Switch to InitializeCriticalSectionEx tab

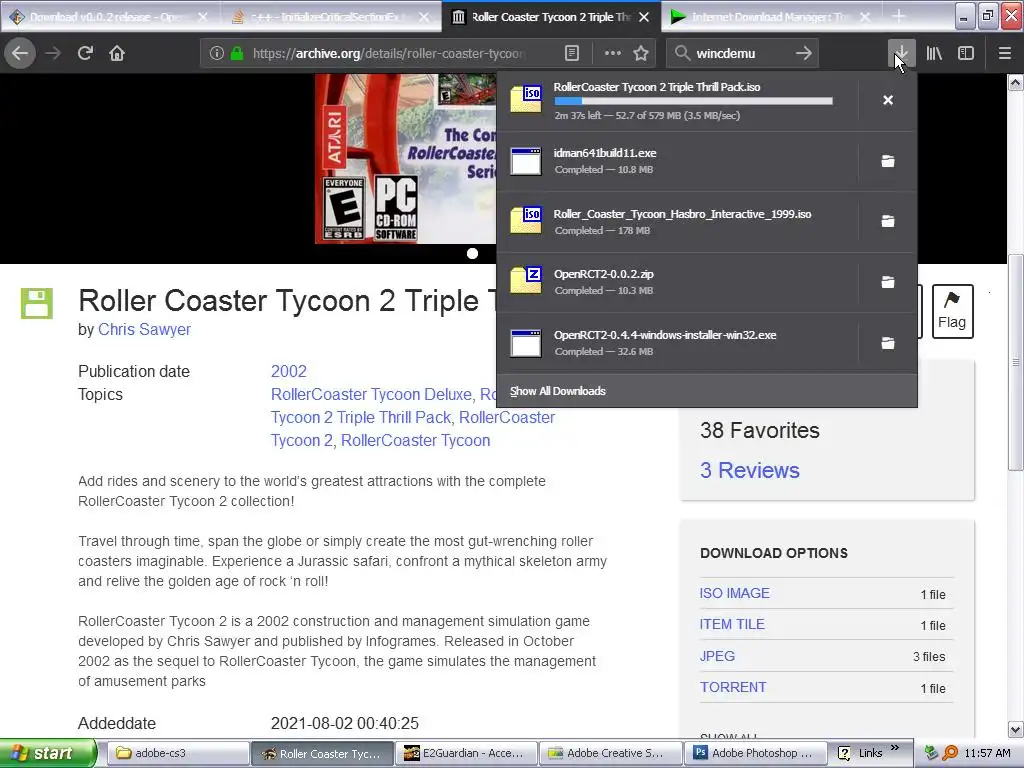(331, 17)
